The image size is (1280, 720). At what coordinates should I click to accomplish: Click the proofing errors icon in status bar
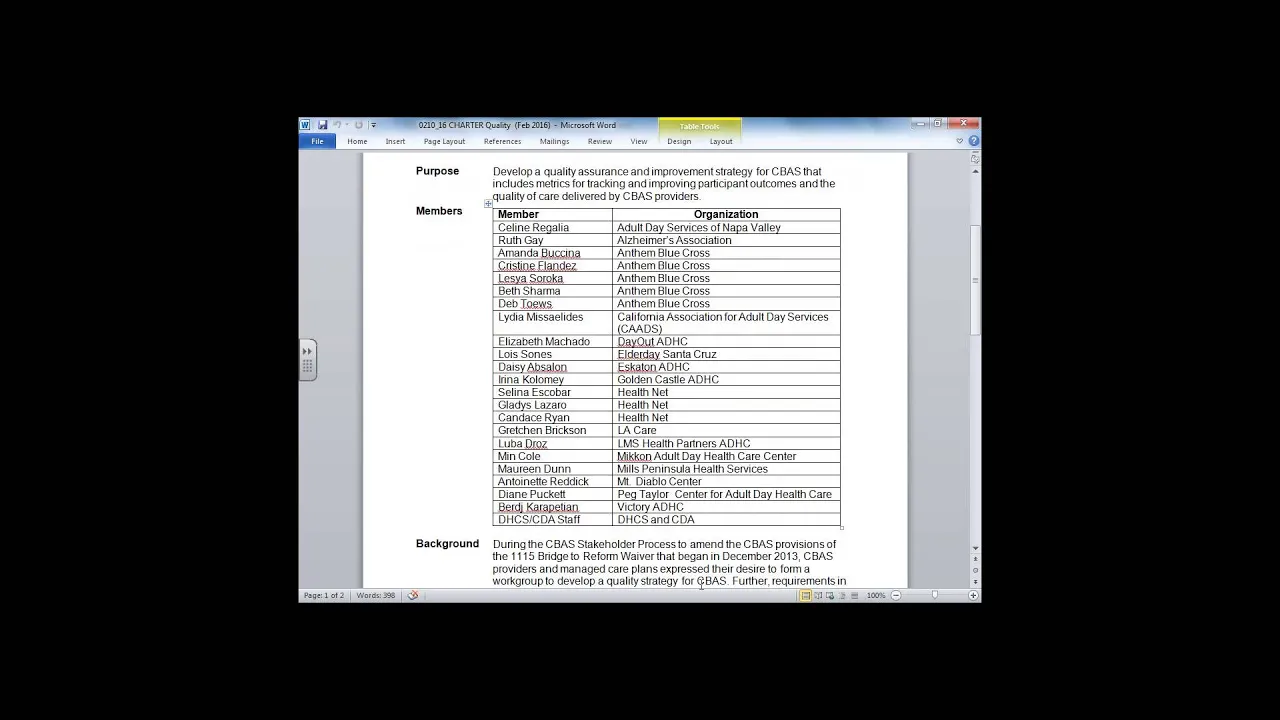tap(412, 595)
